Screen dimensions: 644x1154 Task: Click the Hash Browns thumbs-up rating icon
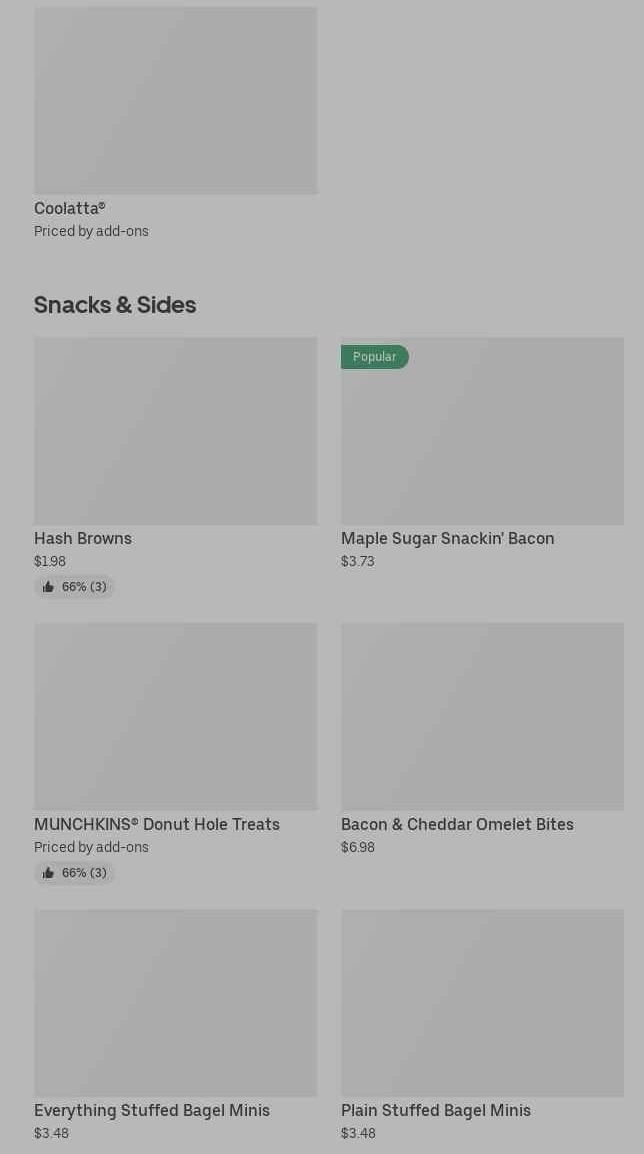pyautogui.click(x=48, y=587)
